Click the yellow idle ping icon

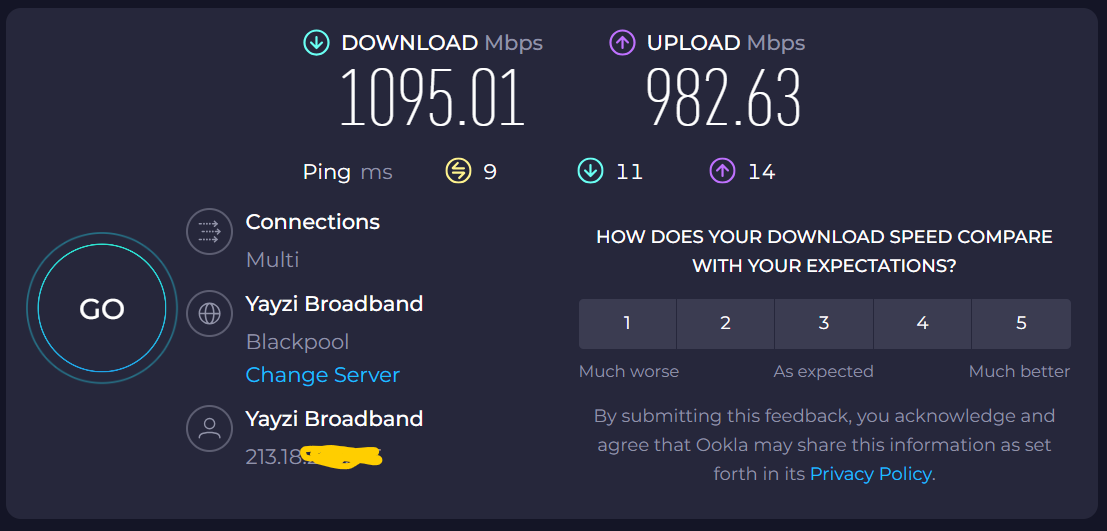[458, 172]
